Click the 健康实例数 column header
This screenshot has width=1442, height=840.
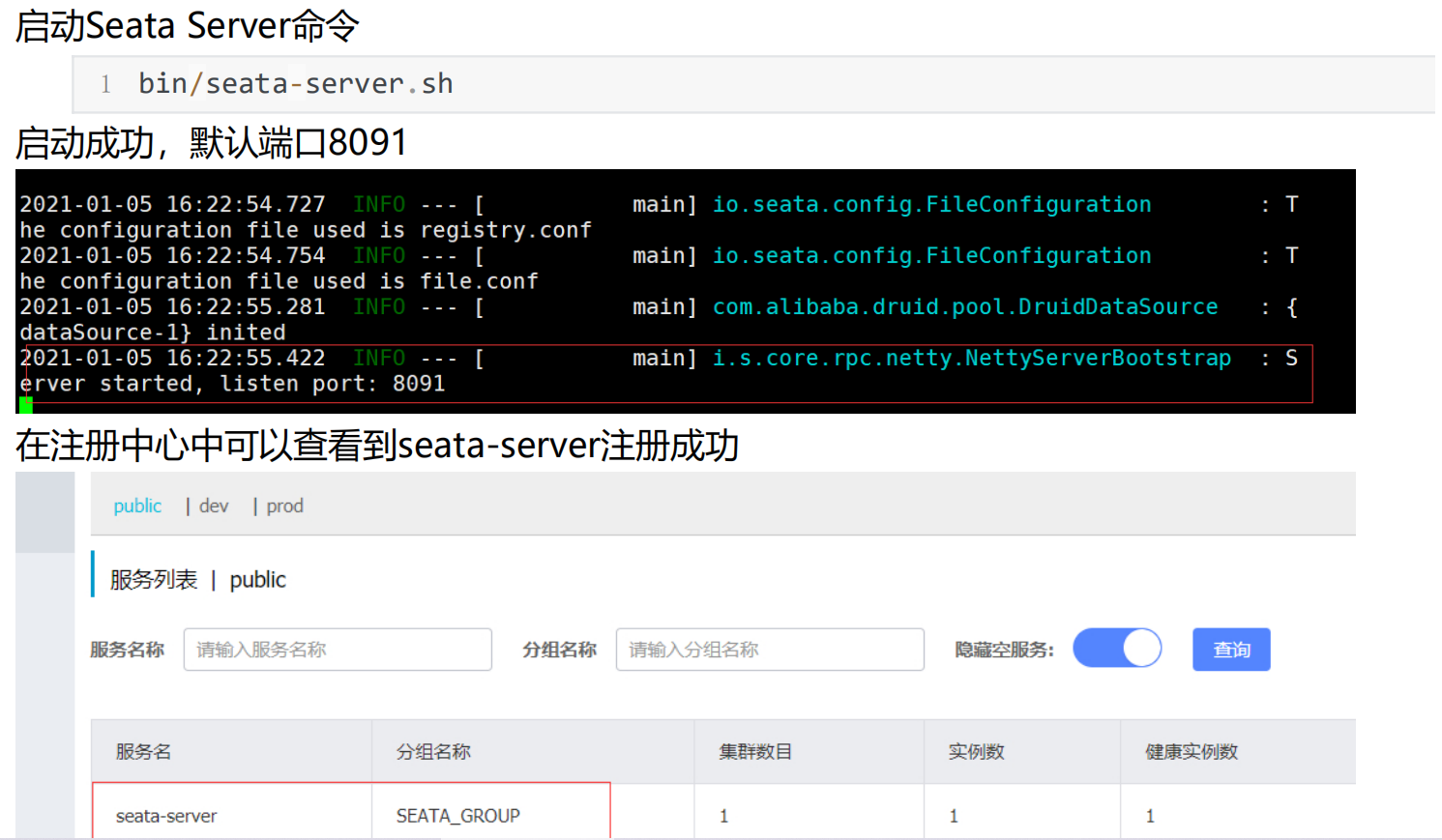click(1192, 751)
